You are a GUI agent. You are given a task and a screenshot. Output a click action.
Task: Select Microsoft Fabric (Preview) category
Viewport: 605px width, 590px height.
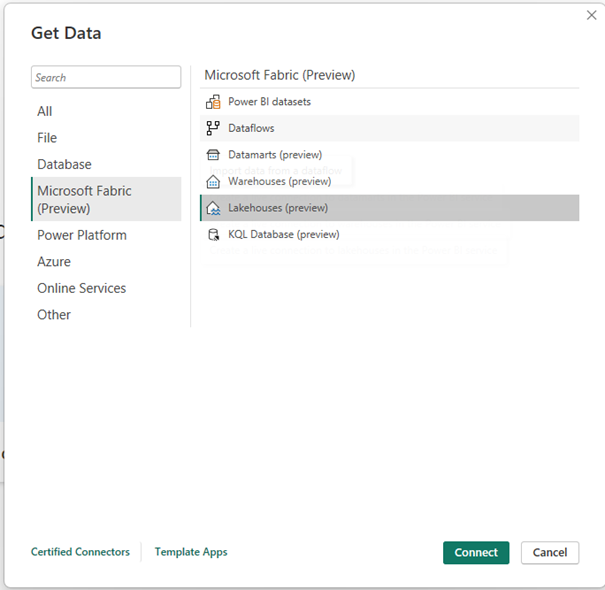pyautogui.click(x=106, y=199)
